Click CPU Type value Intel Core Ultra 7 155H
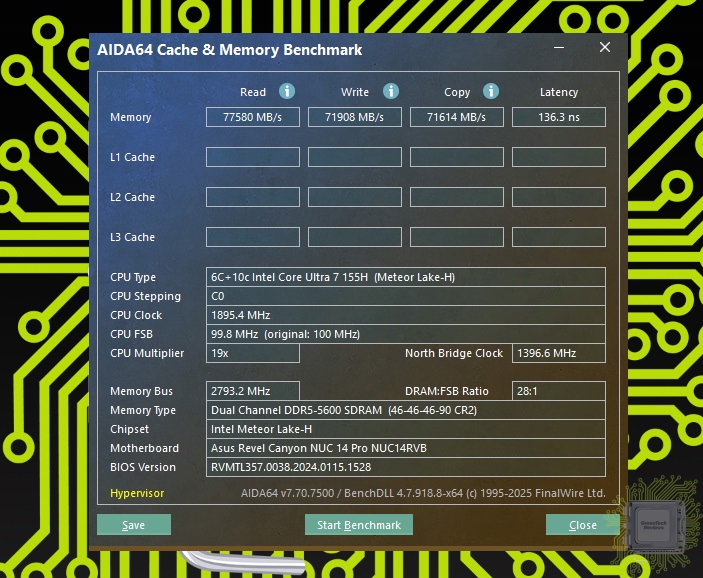 (x=406, y=277)
